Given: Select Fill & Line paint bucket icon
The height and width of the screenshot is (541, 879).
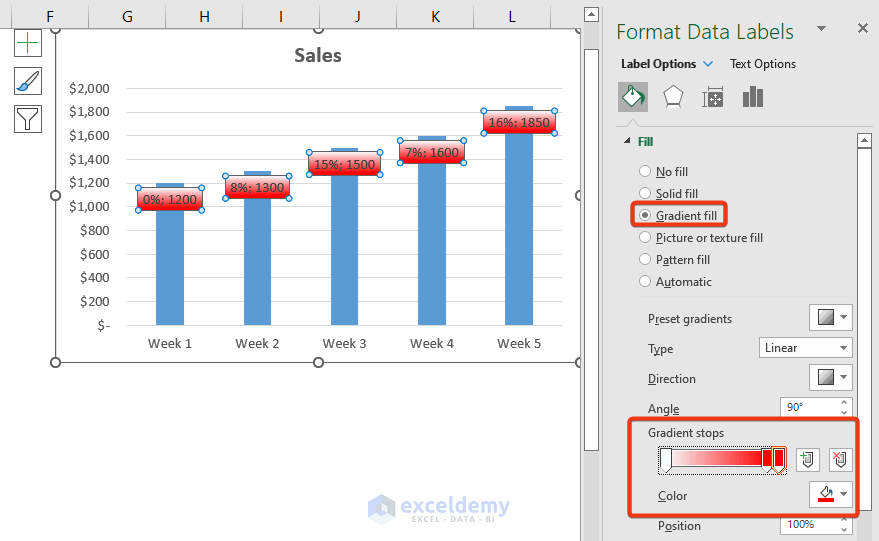Looking at the screenshot, I should coord(633,97).
